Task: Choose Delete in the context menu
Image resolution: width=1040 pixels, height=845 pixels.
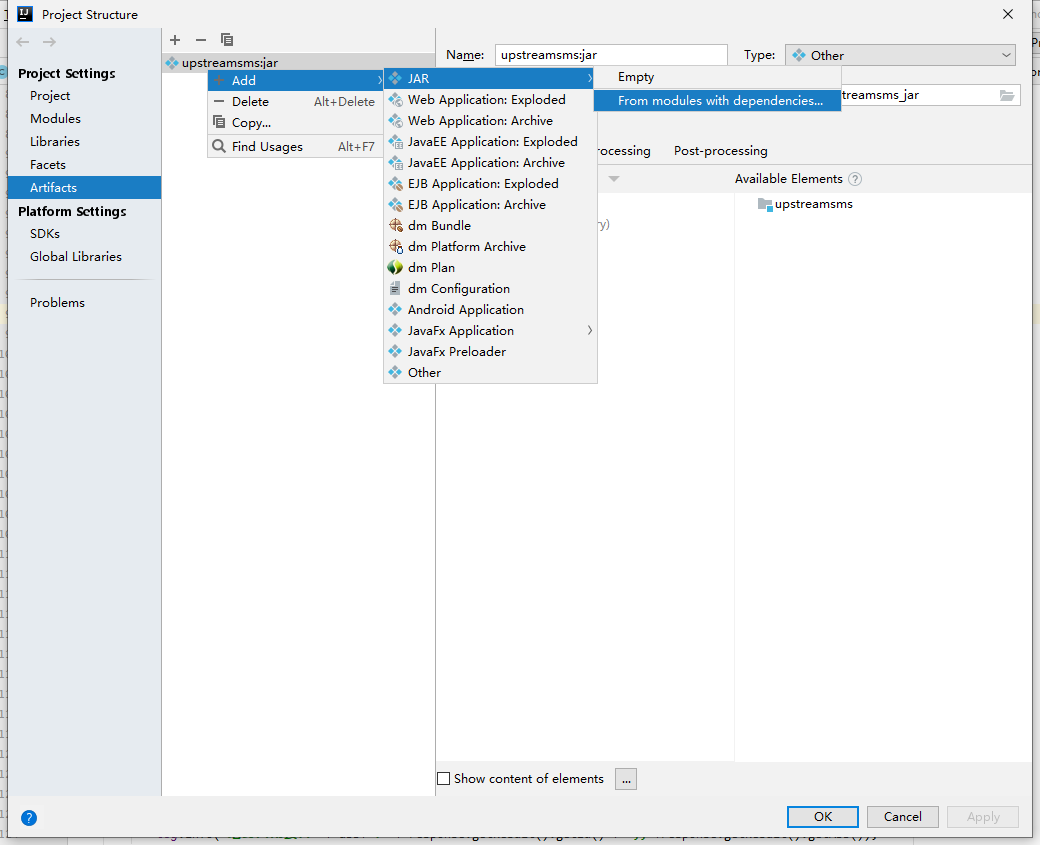Action: pos(296,101)
